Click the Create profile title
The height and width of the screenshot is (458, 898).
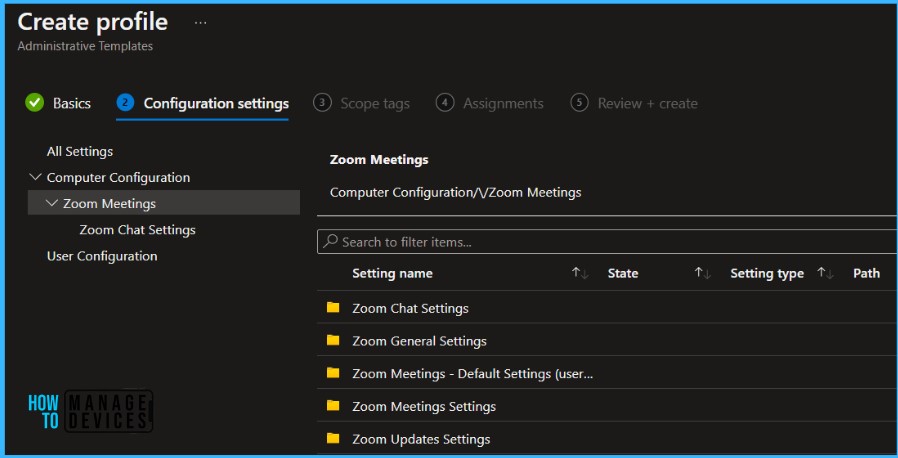coord(93,22)
